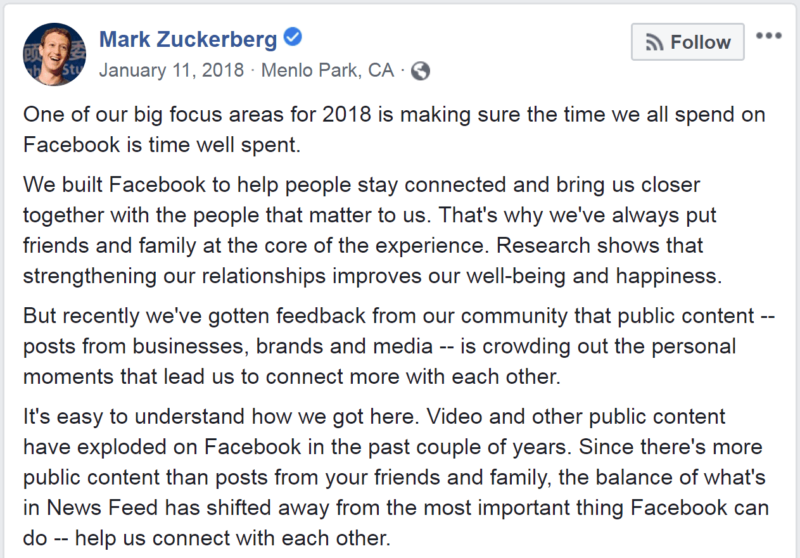Click the Menlo Park, CA location link

pos(328,70)
